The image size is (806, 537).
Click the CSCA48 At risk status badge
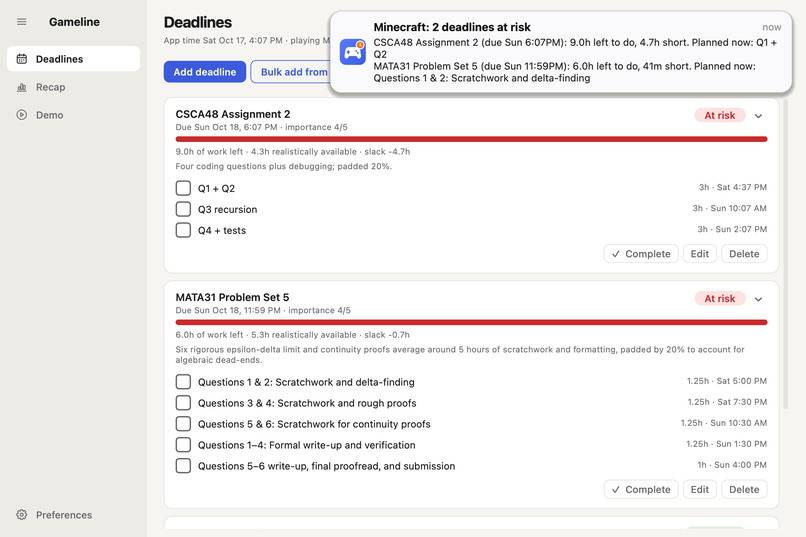[720, 116]
